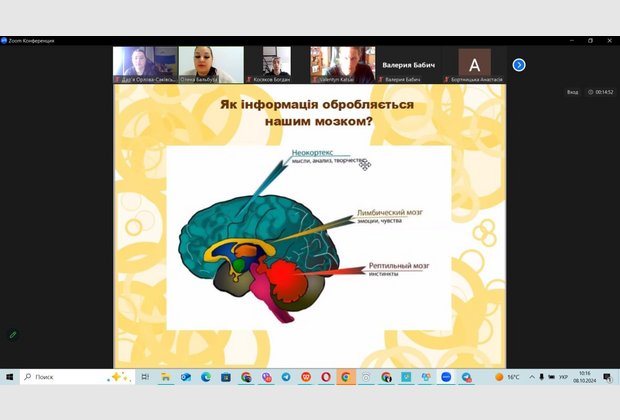
Task: Open the notification center icon
Action: [606, 377]
